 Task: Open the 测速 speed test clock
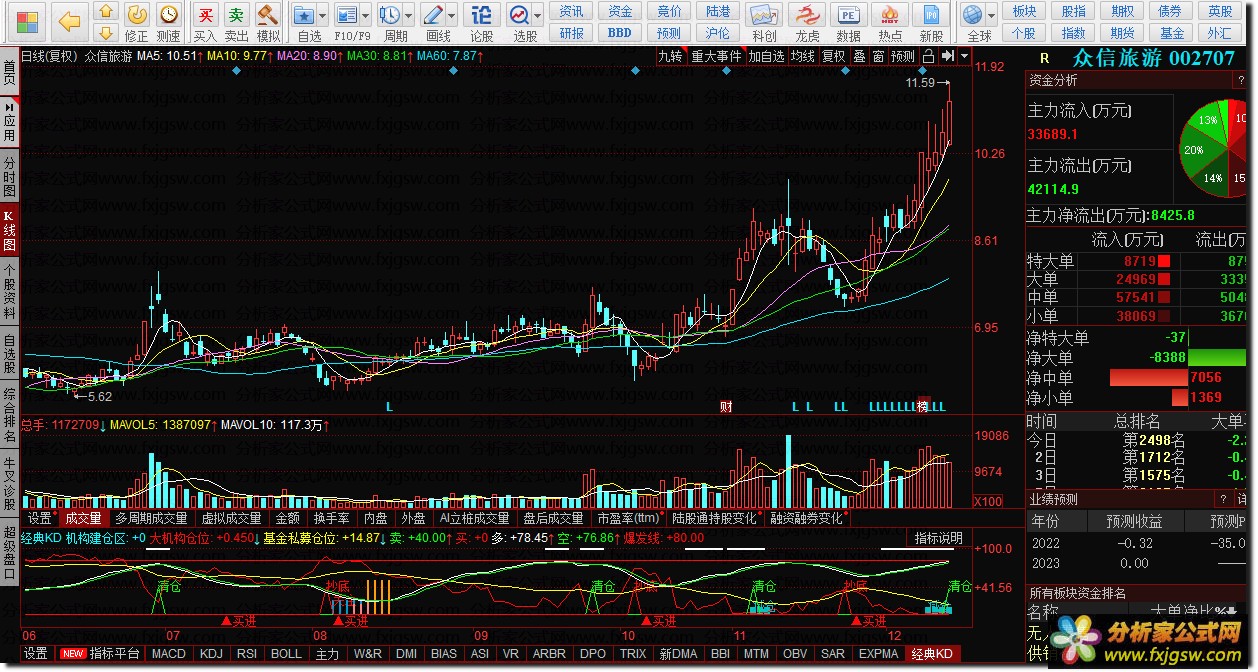pos(169,21)
